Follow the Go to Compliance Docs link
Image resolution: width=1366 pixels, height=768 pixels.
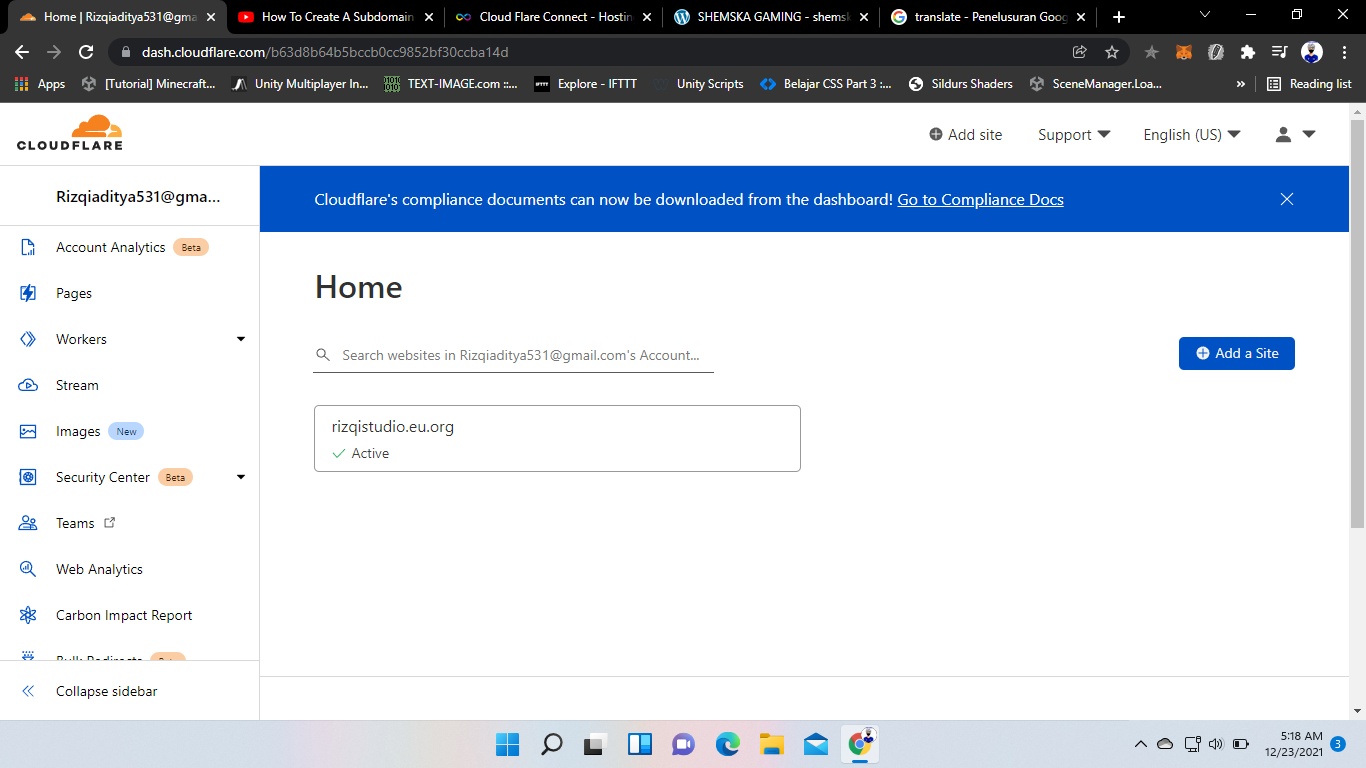tap(980, 199)
